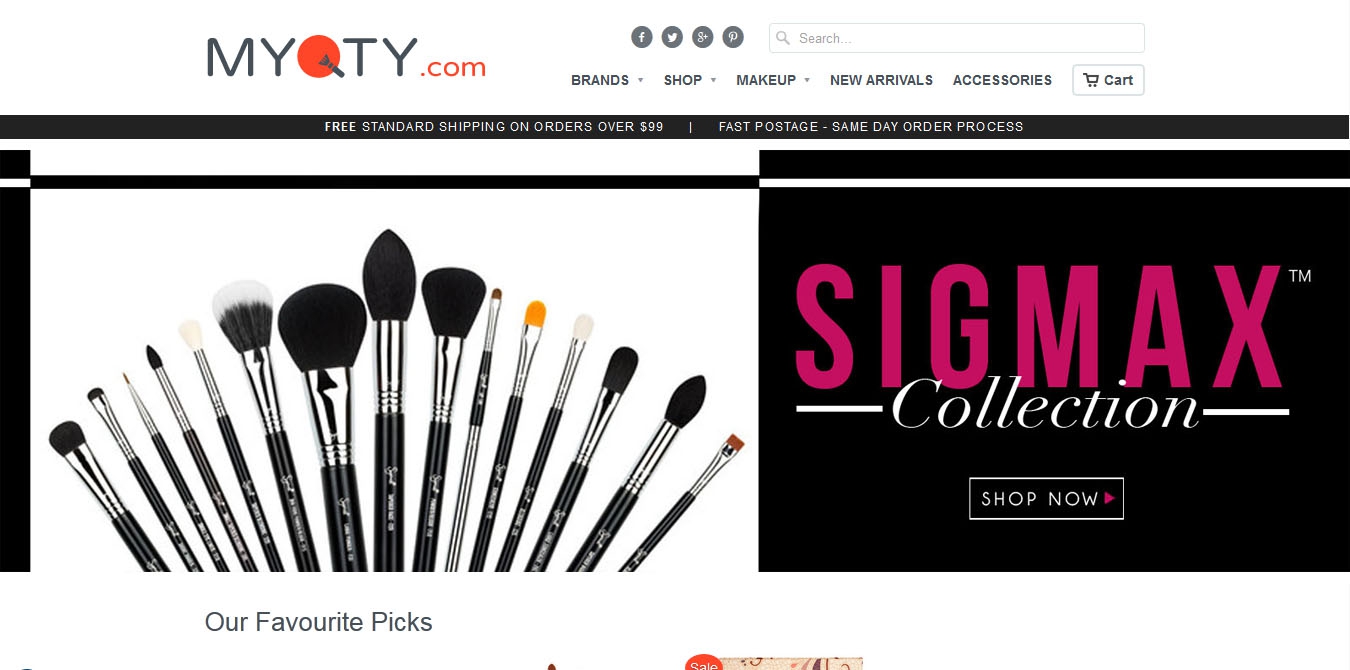Open the ACCESSORIES menu item
This screenshot has width=1350, height=670.
pyautogui.click(x=1002, y=80)
